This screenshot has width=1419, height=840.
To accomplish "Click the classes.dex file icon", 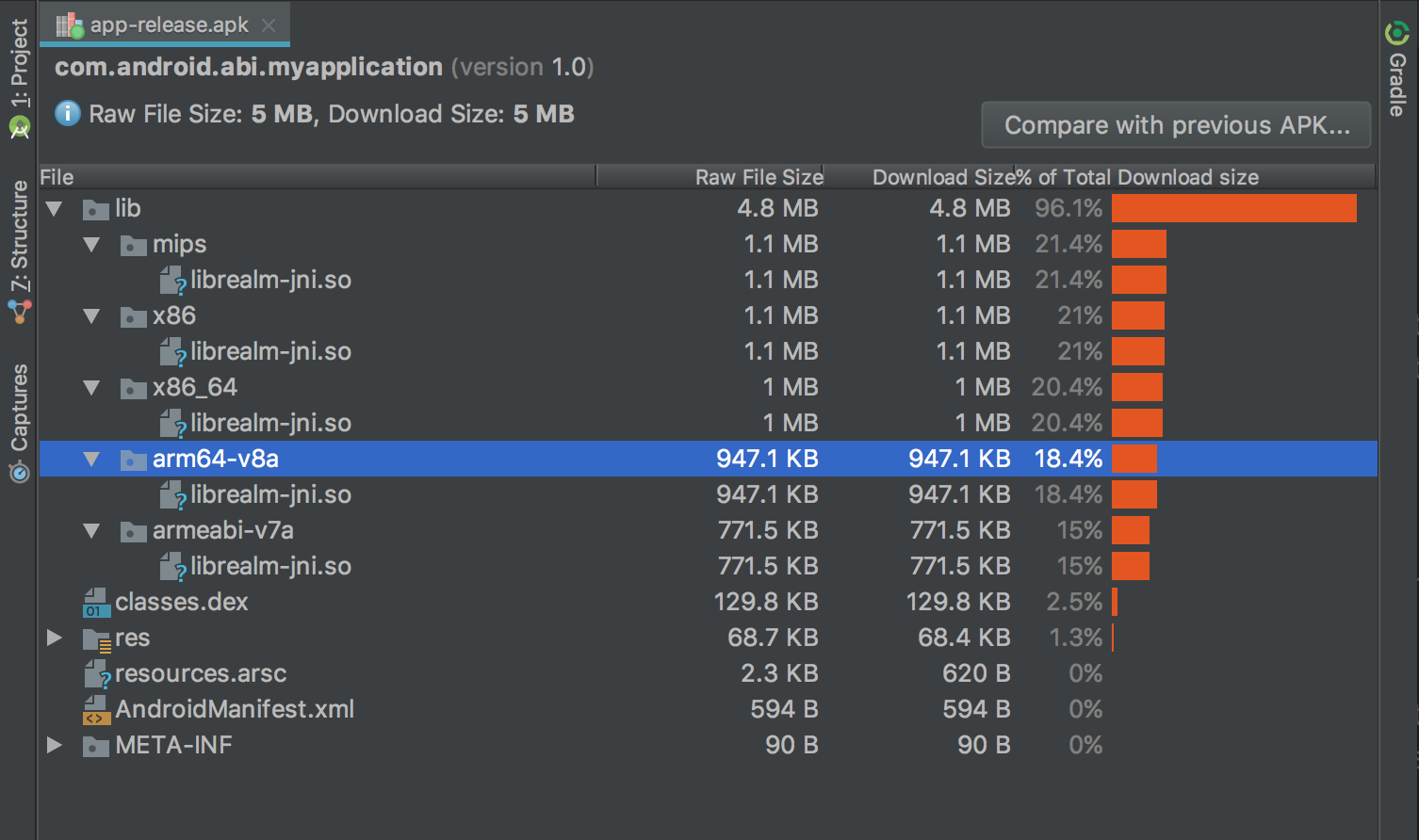I will [x=96, y=603].
